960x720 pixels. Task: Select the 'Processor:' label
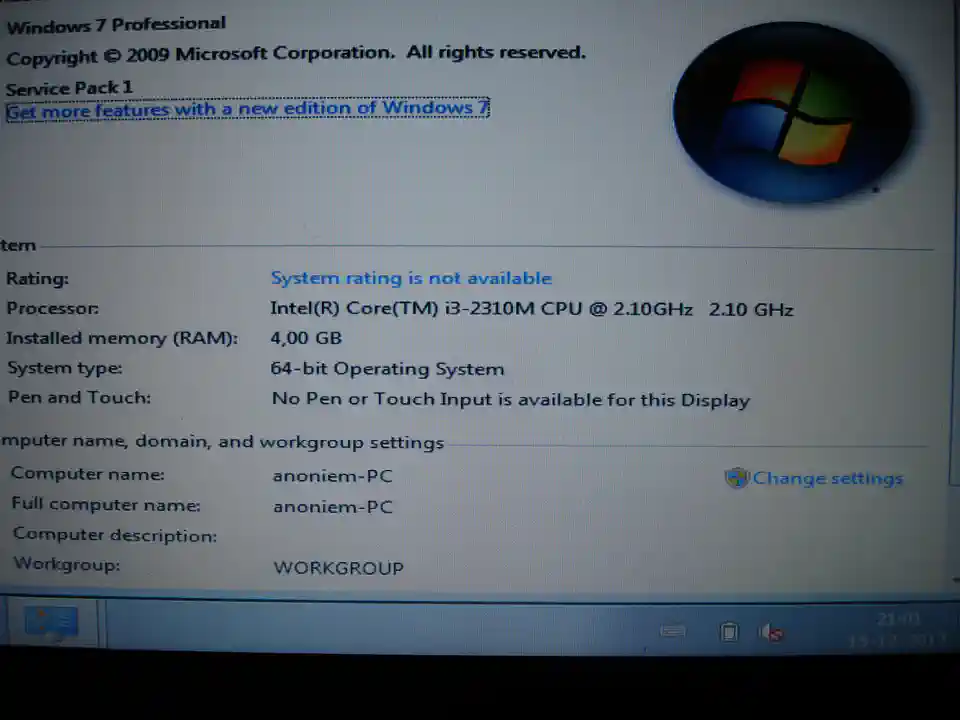(x=52, y=308)
